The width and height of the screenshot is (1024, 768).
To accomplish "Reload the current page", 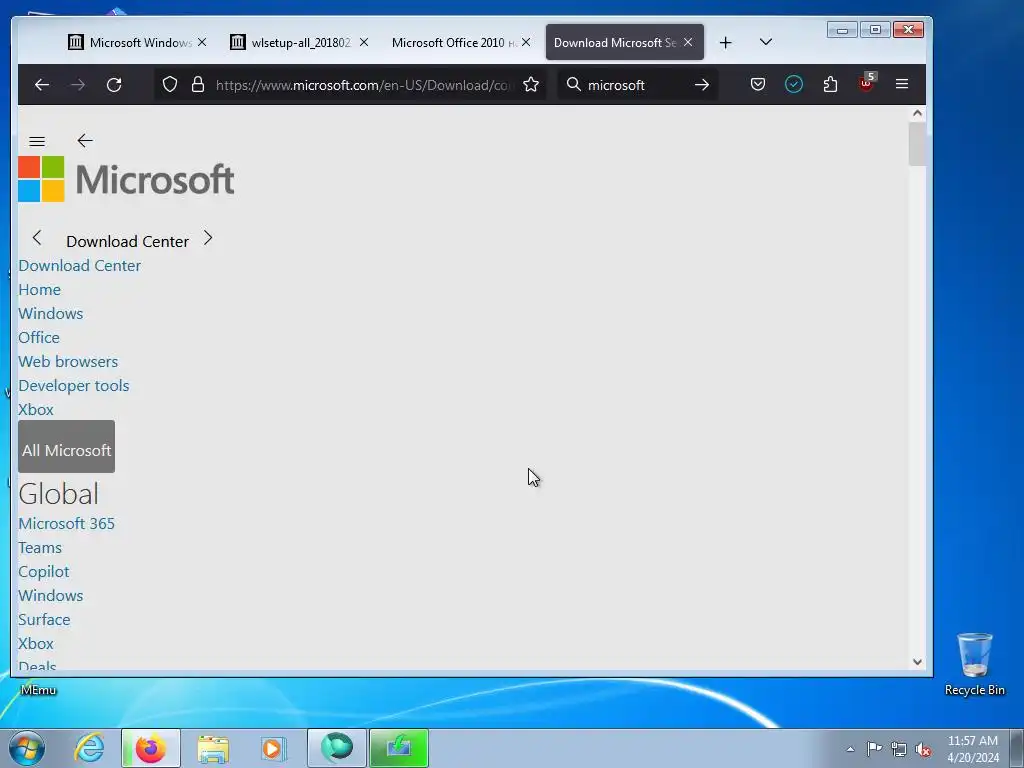I will coord(114,85).
